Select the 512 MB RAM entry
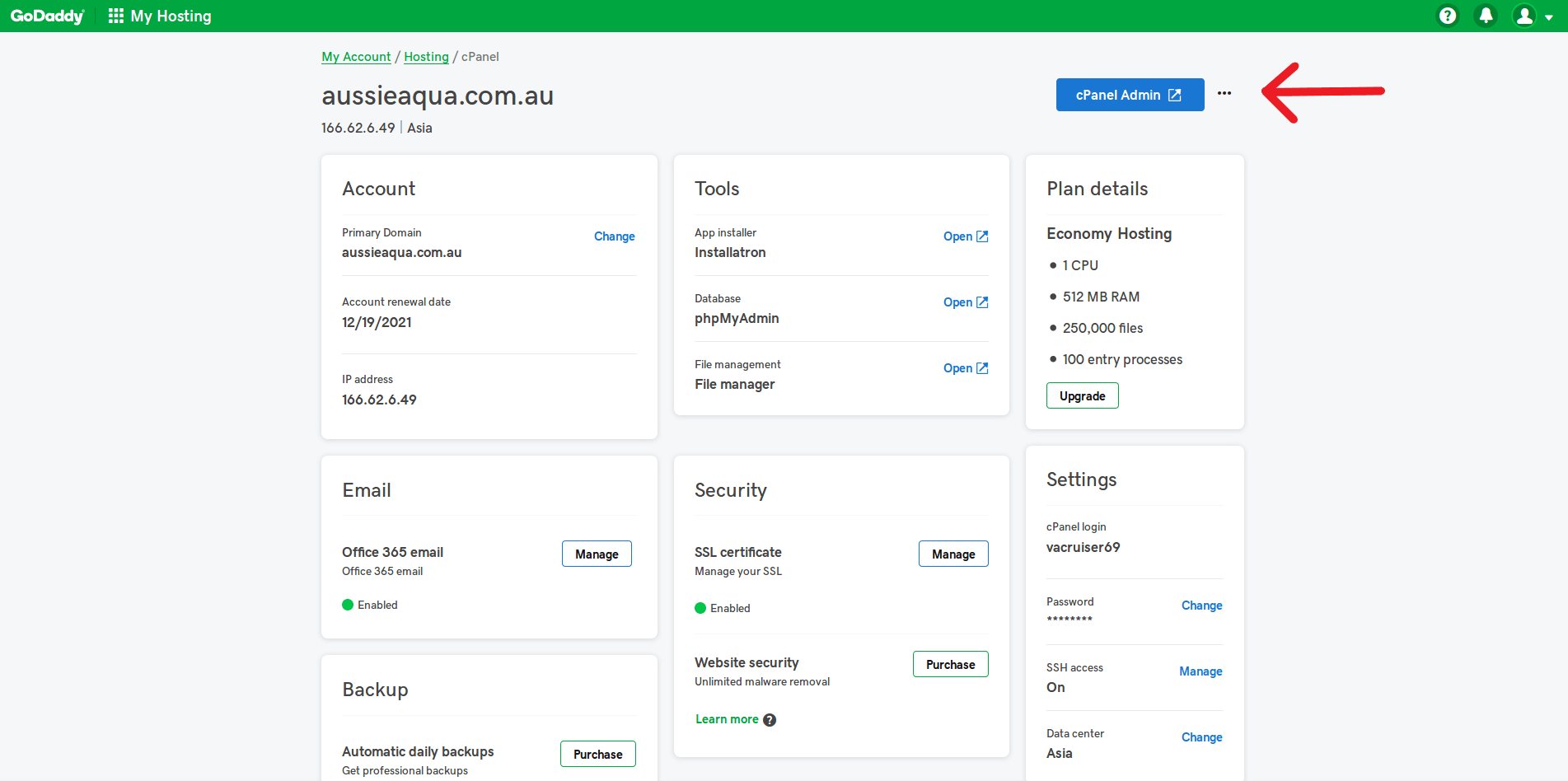The image size is (1568, 781). [x=1101, y=297]
